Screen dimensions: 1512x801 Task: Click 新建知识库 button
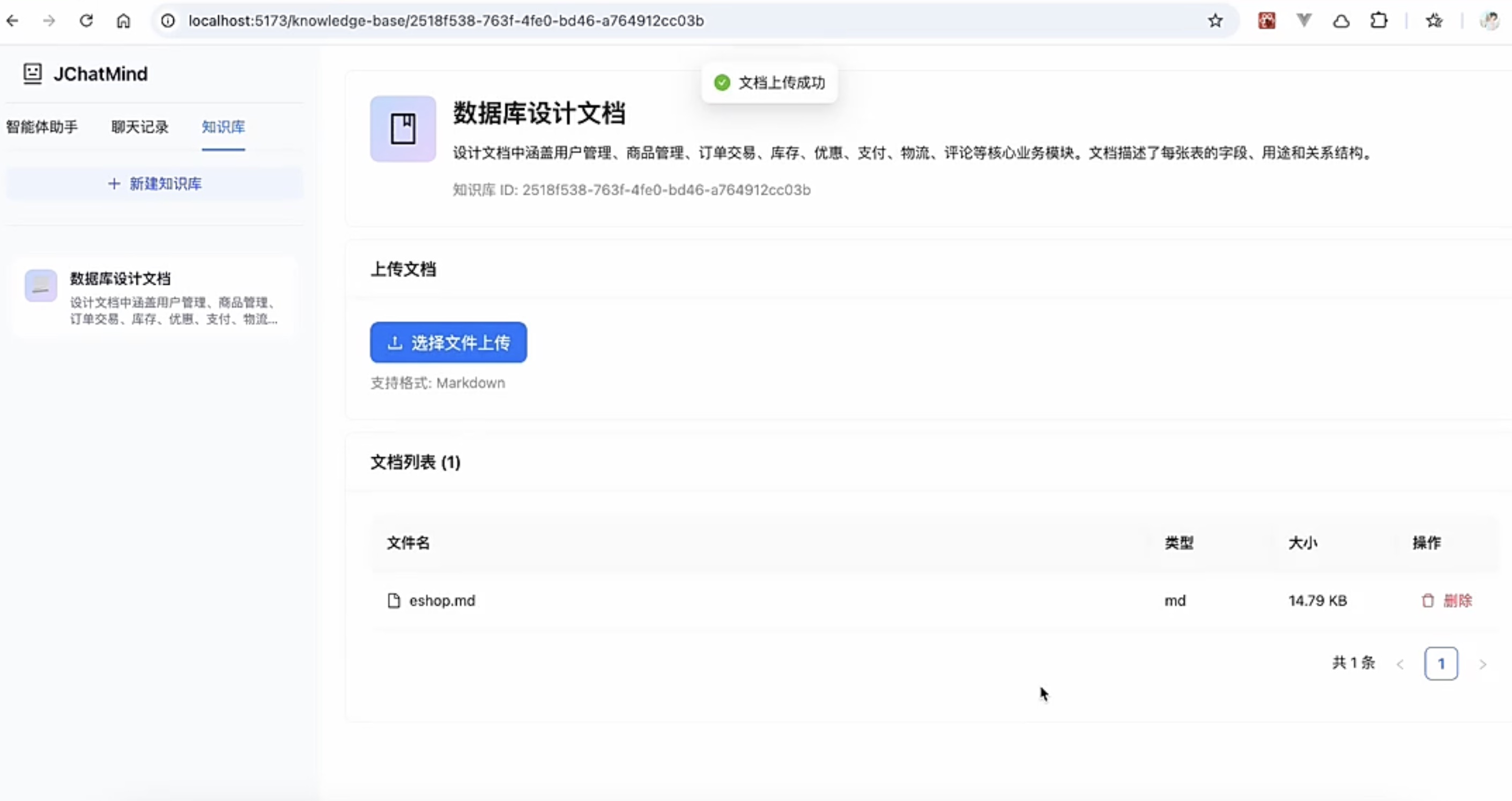pos(155,184)
